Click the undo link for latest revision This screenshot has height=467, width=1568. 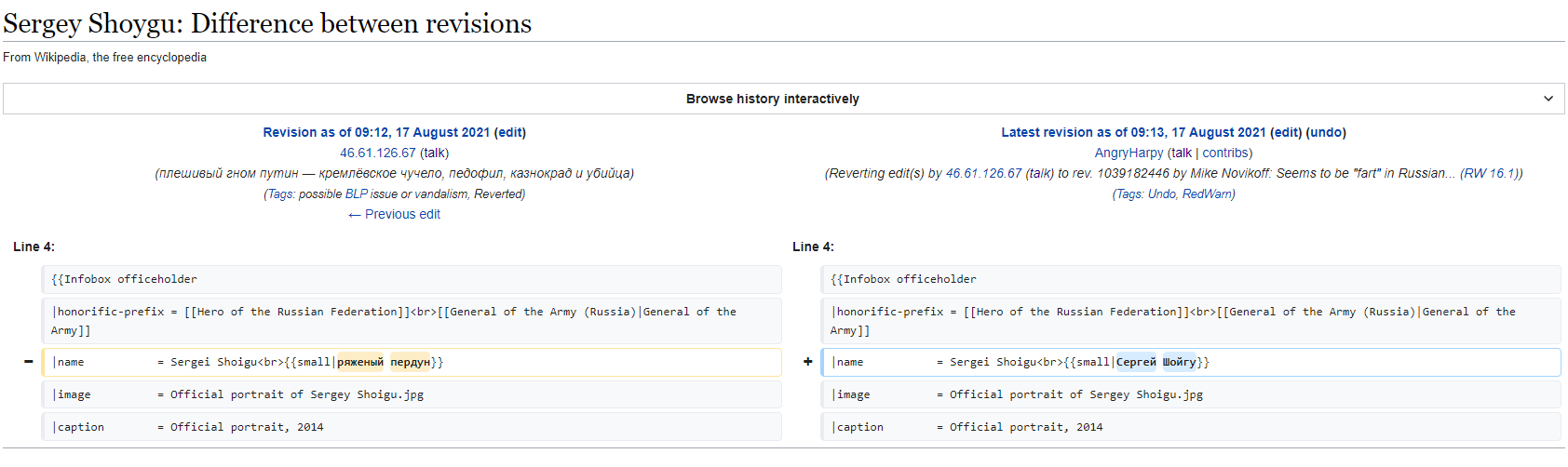[1327, 132]
